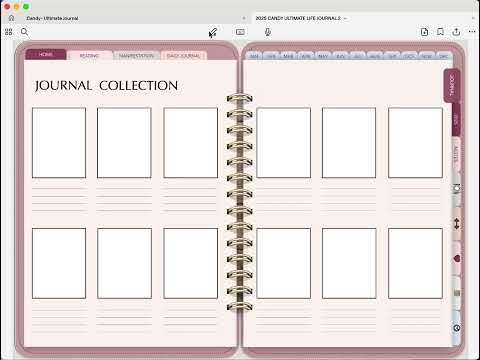480x360 pixels.
Task: Click the small square side tab icon
Action: click(x=457, y=293)
